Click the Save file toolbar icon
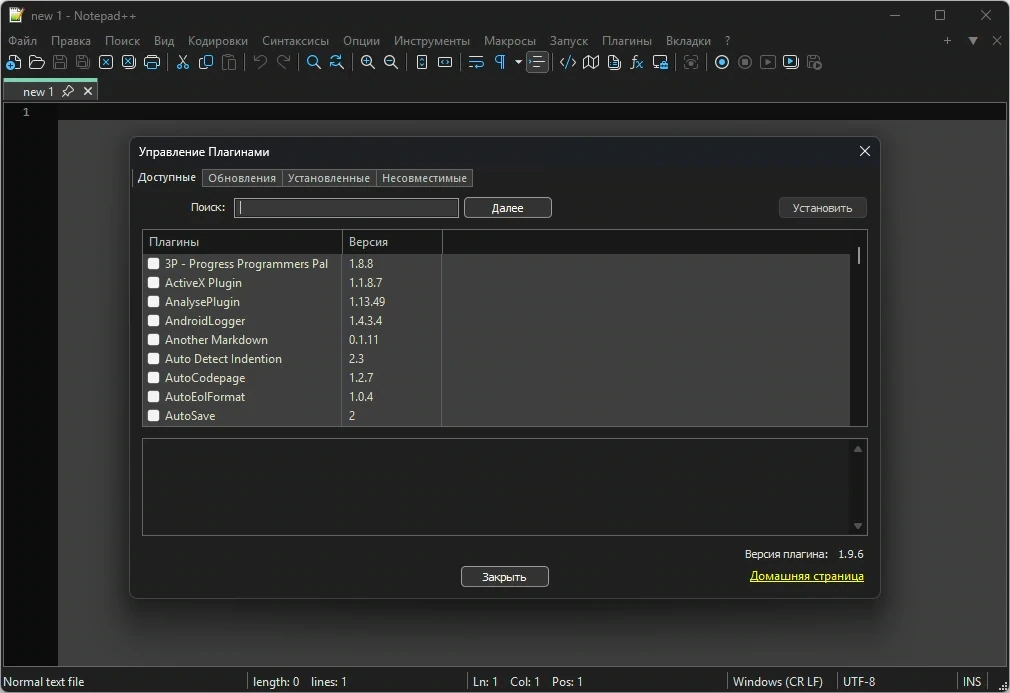Screen dimensions: 1010x693 click(x=60, y=62)
